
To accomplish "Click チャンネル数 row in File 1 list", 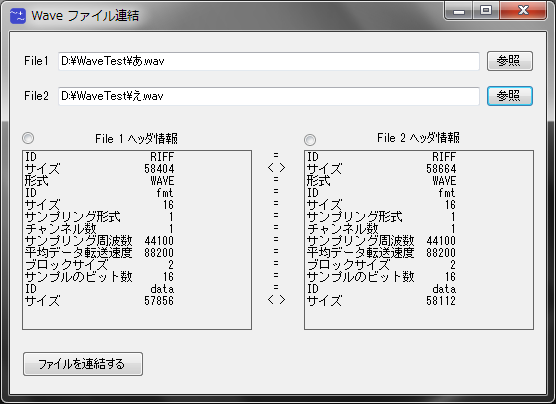I will click(x=99, y=229).
